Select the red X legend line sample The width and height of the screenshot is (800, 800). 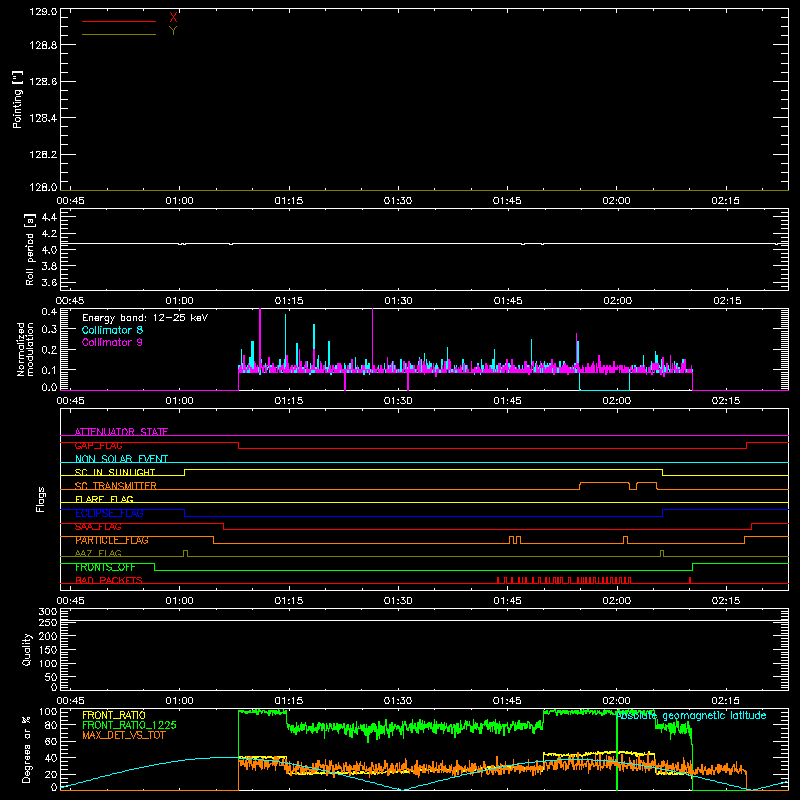[119, 21]
